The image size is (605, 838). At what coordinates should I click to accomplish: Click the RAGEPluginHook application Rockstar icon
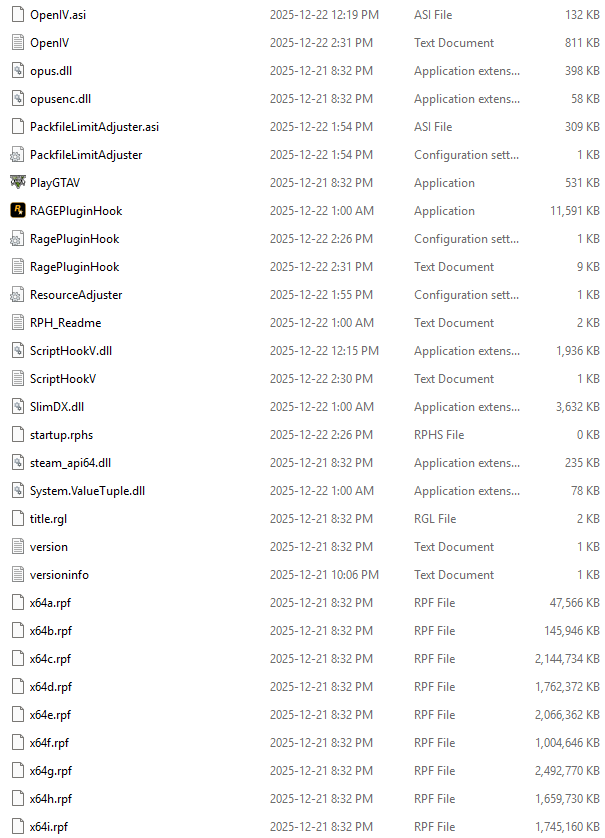tap(18, 211)
